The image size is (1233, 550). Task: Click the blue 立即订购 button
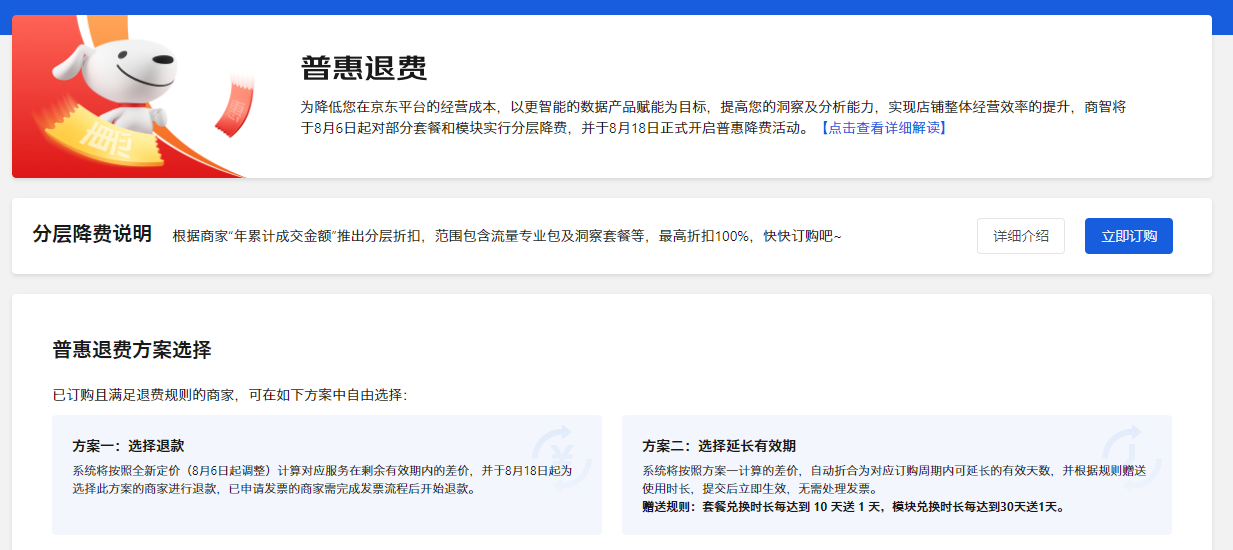click(x=1129, y=236)
